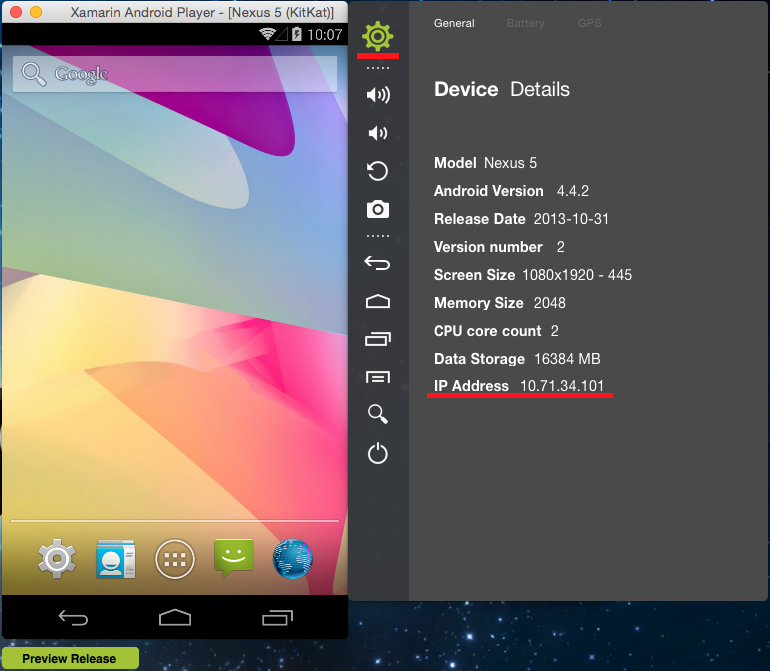Click the sidebar Search magnifier icon
Screen dimensions: 770x671
pos(378,414)
